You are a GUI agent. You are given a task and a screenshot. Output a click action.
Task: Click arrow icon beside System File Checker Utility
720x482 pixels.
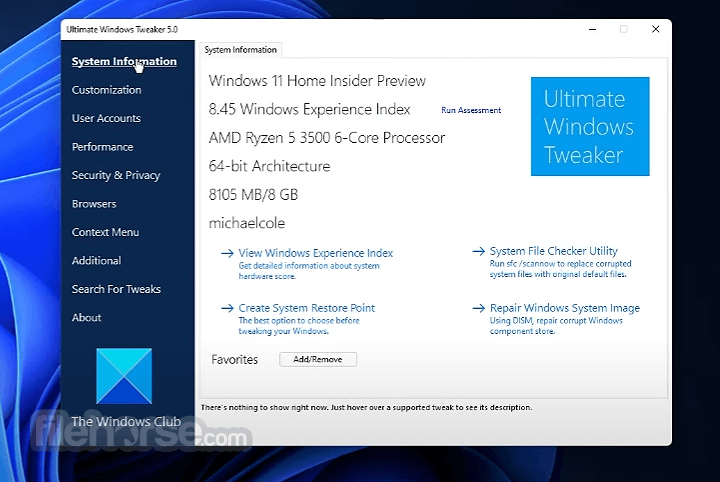pos(478,251)
